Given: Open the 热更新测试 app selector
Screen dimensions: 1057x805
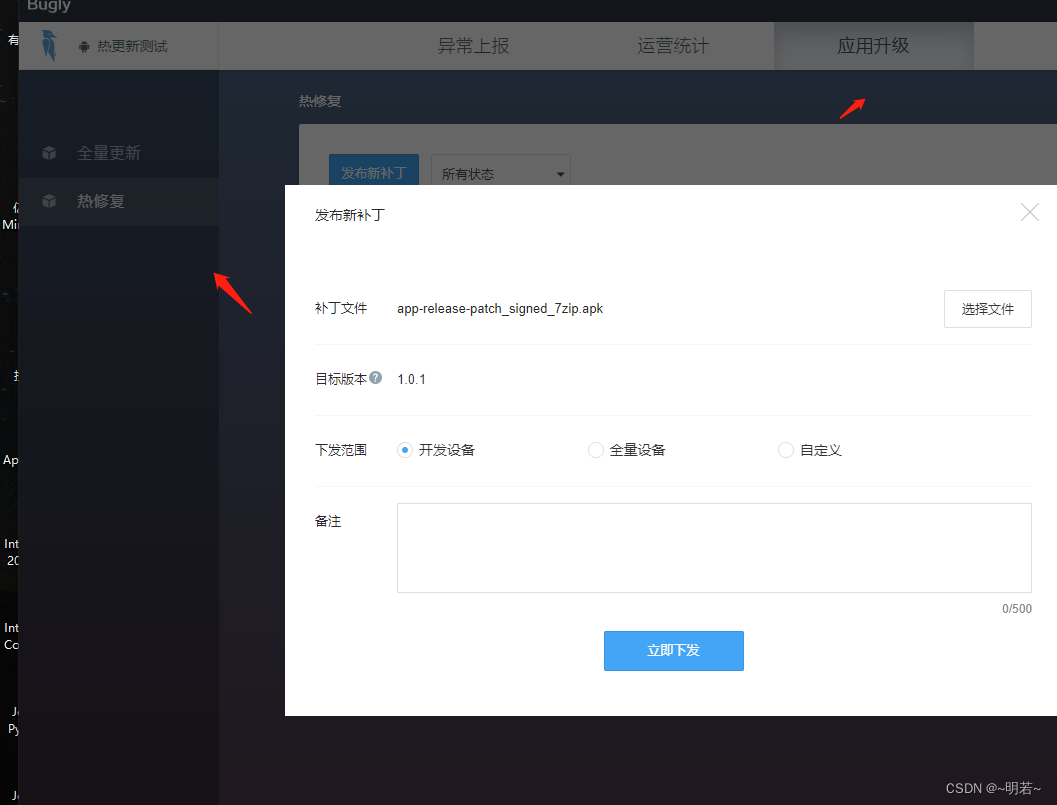Looking at the screenshot, I should point(123,47).
